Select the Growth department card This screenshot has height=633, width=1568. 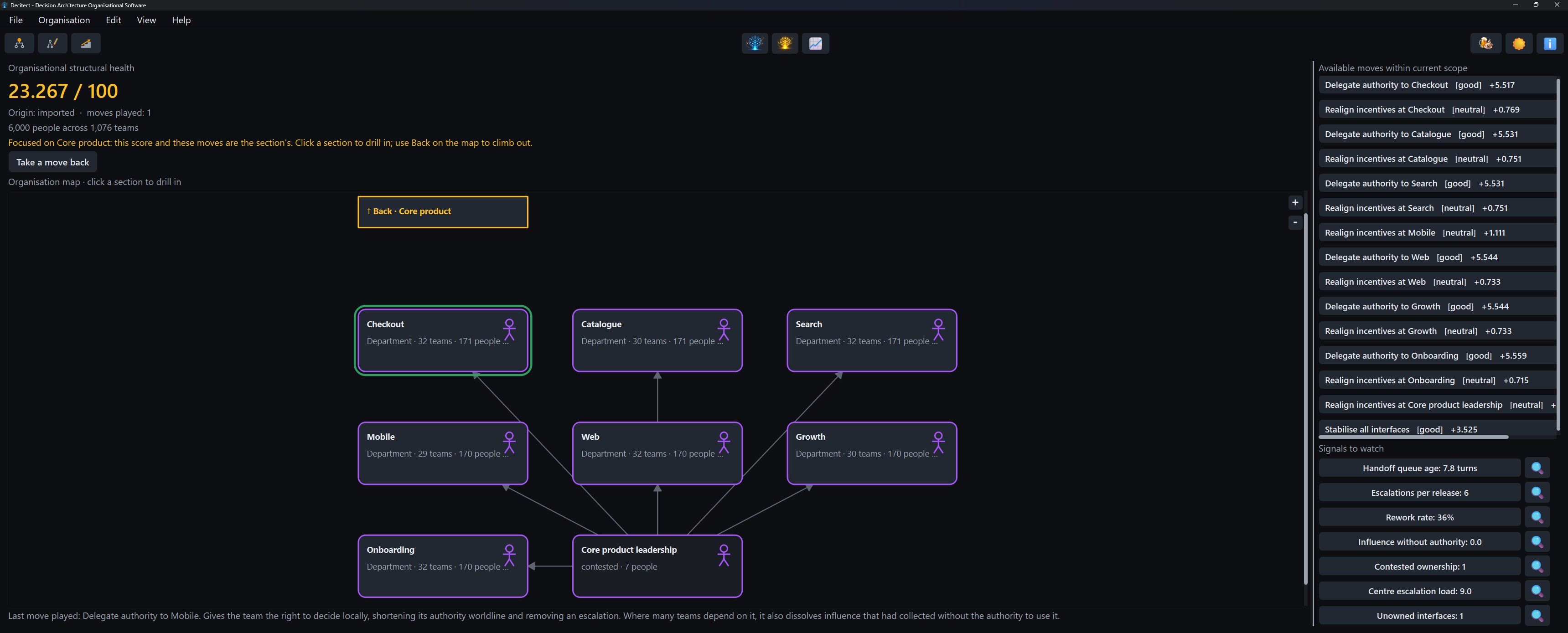point(872,453)
